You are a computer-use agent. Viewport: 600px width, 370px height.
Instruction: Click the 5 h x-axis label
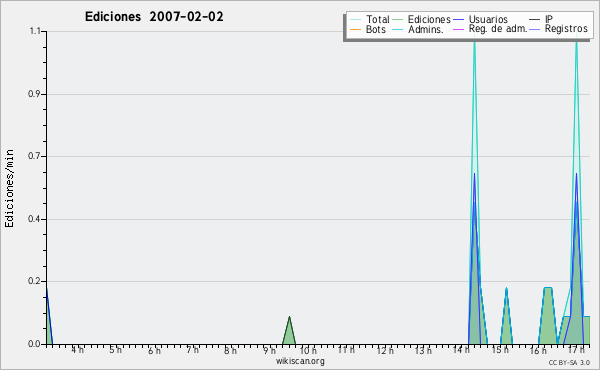(x=116, y=350)
